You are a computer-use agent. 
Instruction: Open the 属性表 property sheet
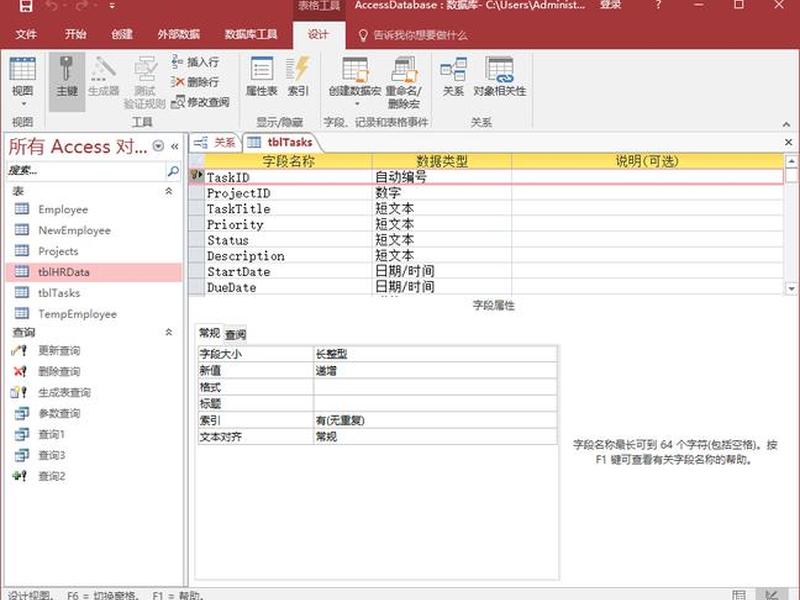coord(262,77)
